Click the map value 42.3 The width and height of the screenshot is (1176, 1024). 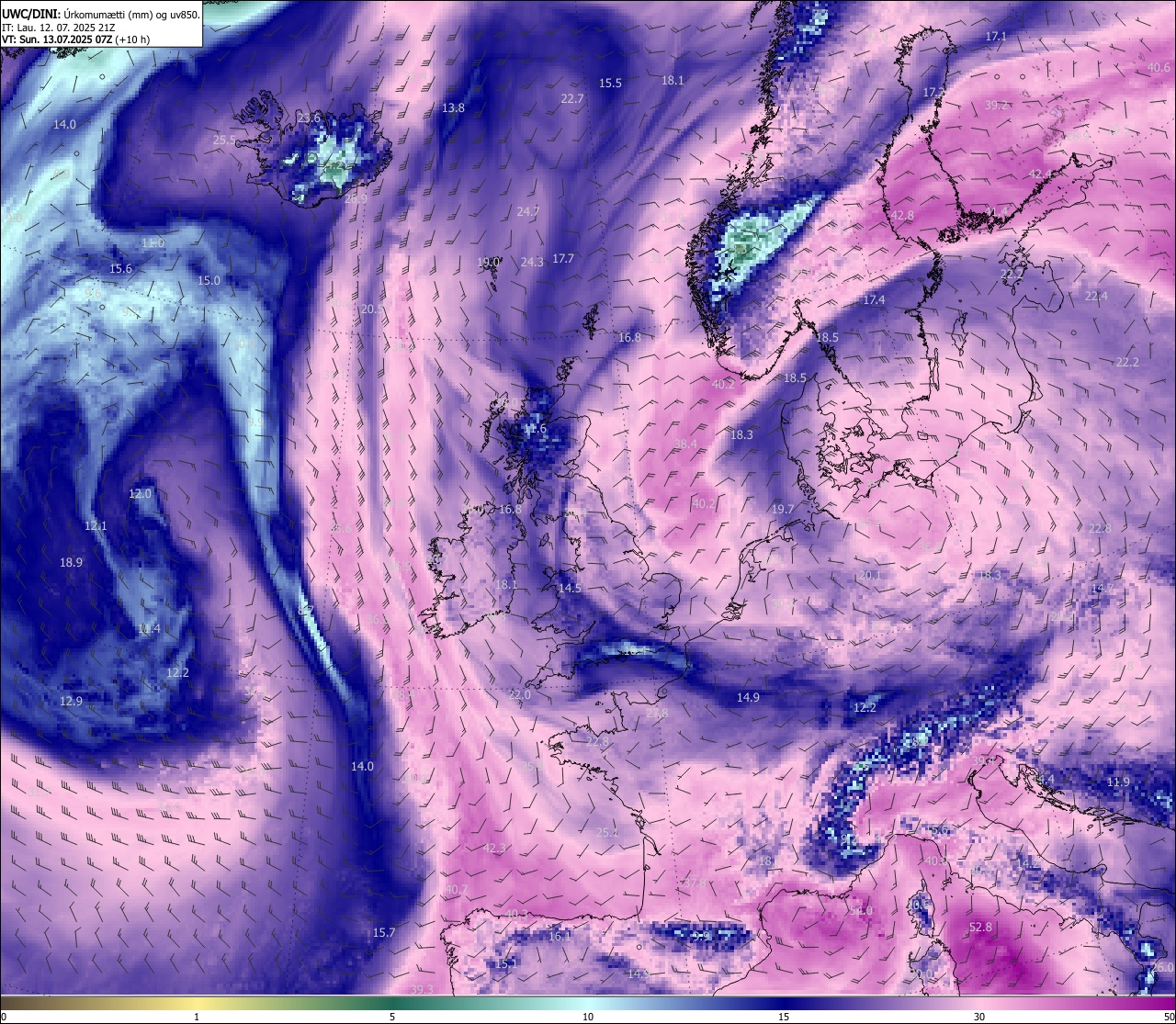pos(494,847)
